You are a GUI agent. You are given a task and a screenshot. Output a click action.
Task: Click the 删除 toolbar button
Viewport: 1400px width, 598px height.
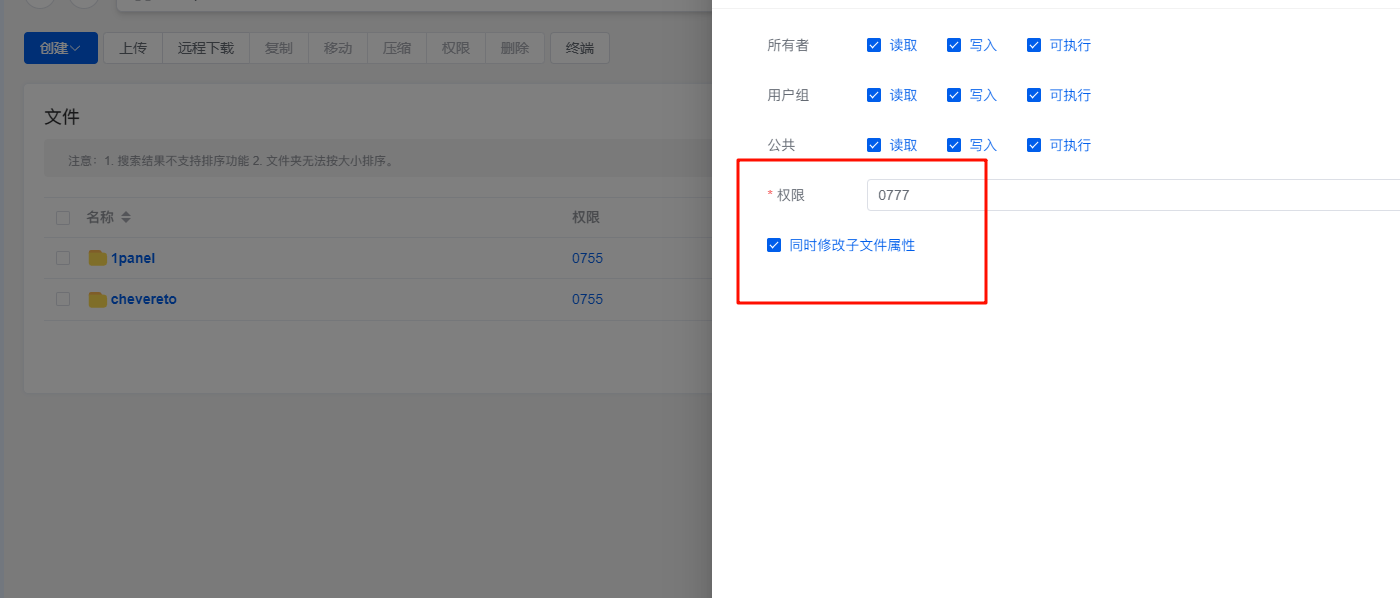(x=515, y=48)
